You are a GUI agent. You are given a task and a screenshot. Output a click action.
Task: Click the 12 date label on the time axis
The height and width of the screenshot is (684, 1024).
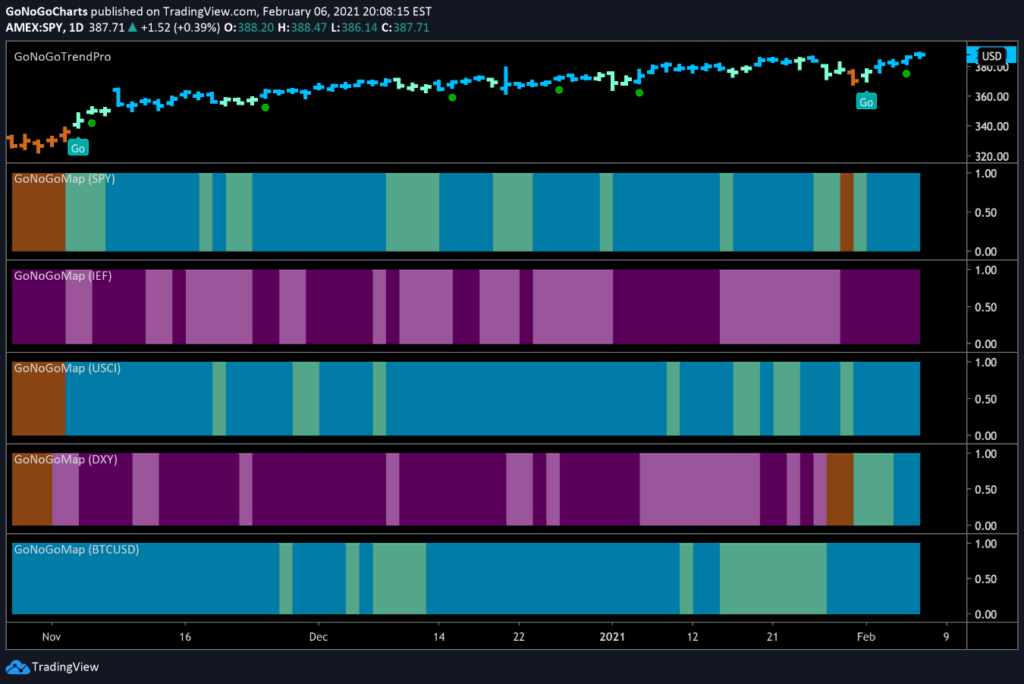click(692, 637)
